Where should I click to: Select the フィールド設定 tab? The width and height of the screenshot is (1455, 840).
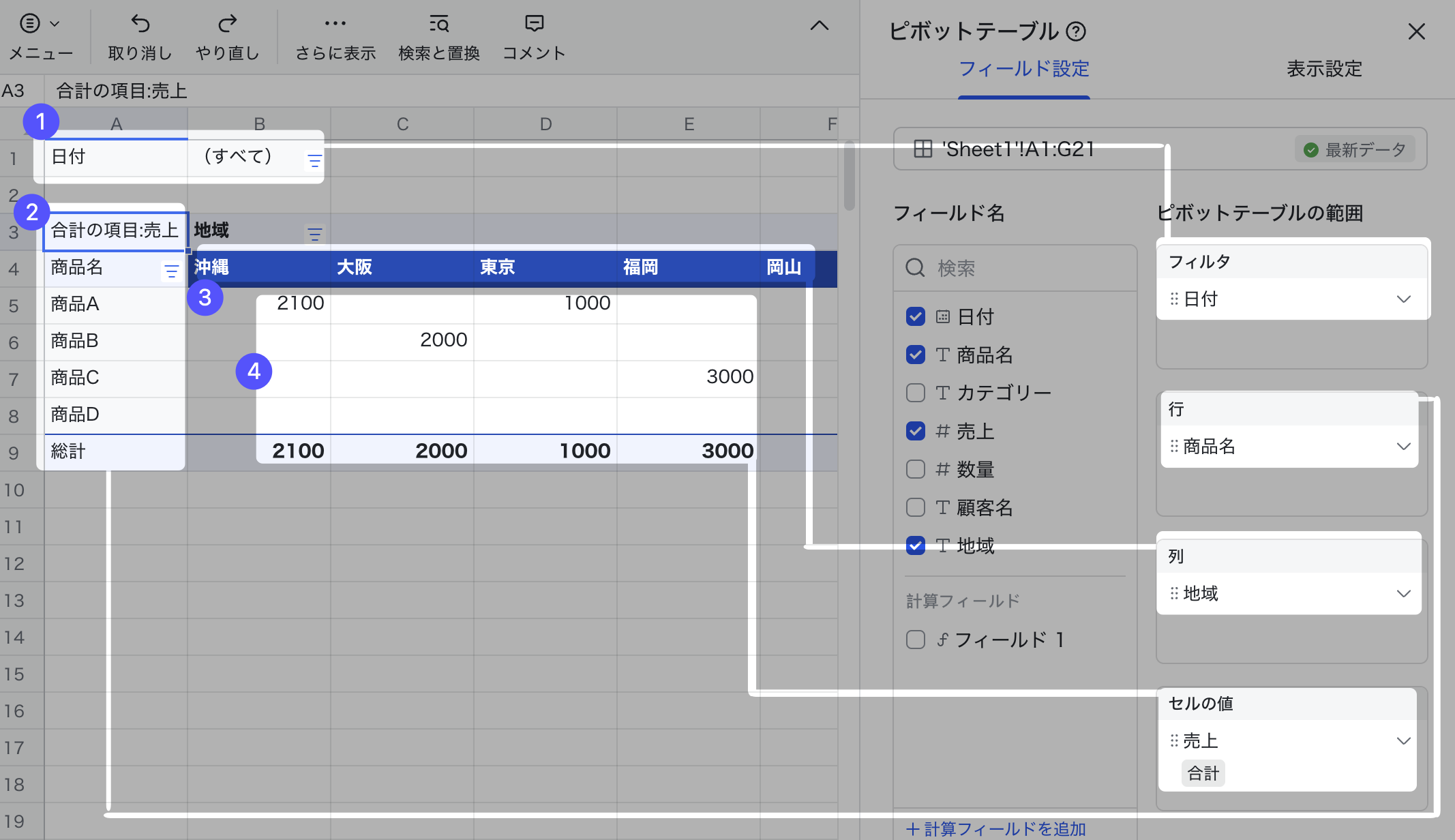tap(1023, 69)
